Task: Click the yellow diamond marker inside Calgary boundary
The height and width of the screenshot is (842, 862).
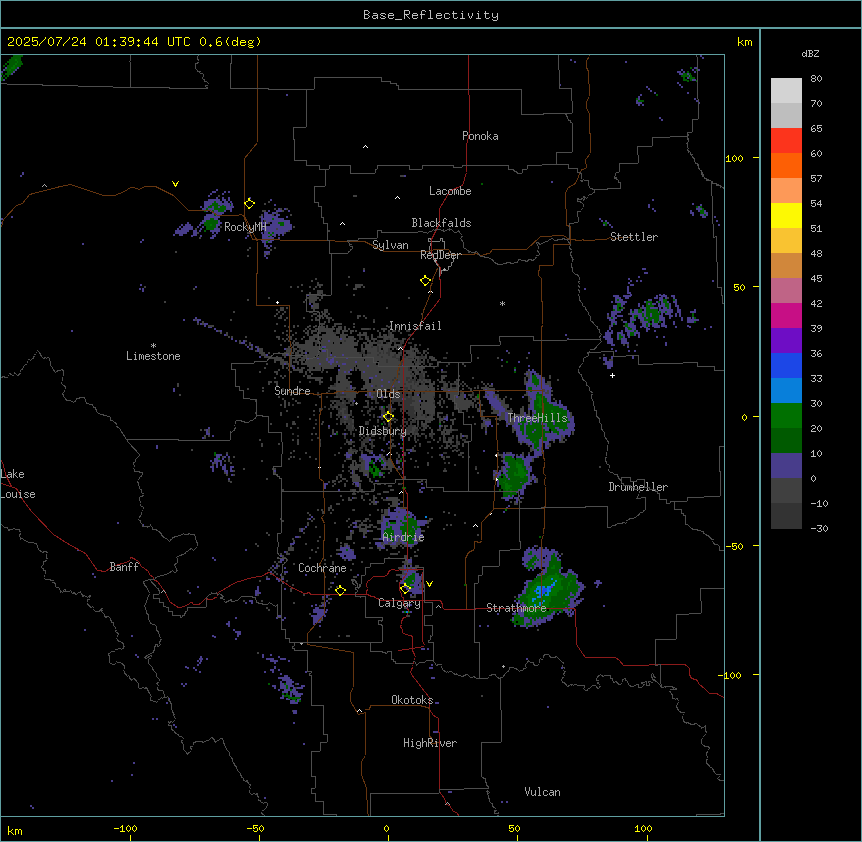Action: tap(406, 589)
